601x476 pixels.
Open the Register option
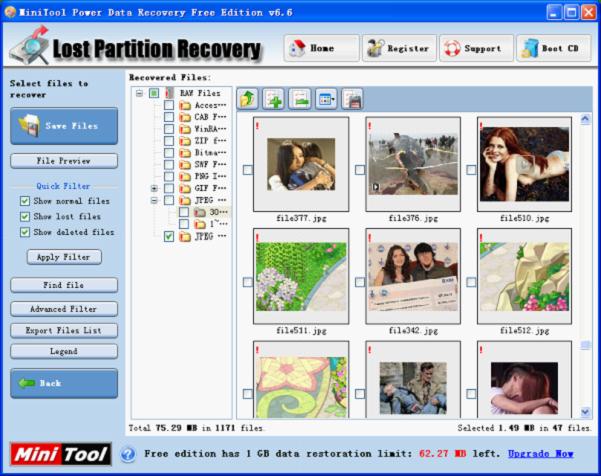(399, 48)
